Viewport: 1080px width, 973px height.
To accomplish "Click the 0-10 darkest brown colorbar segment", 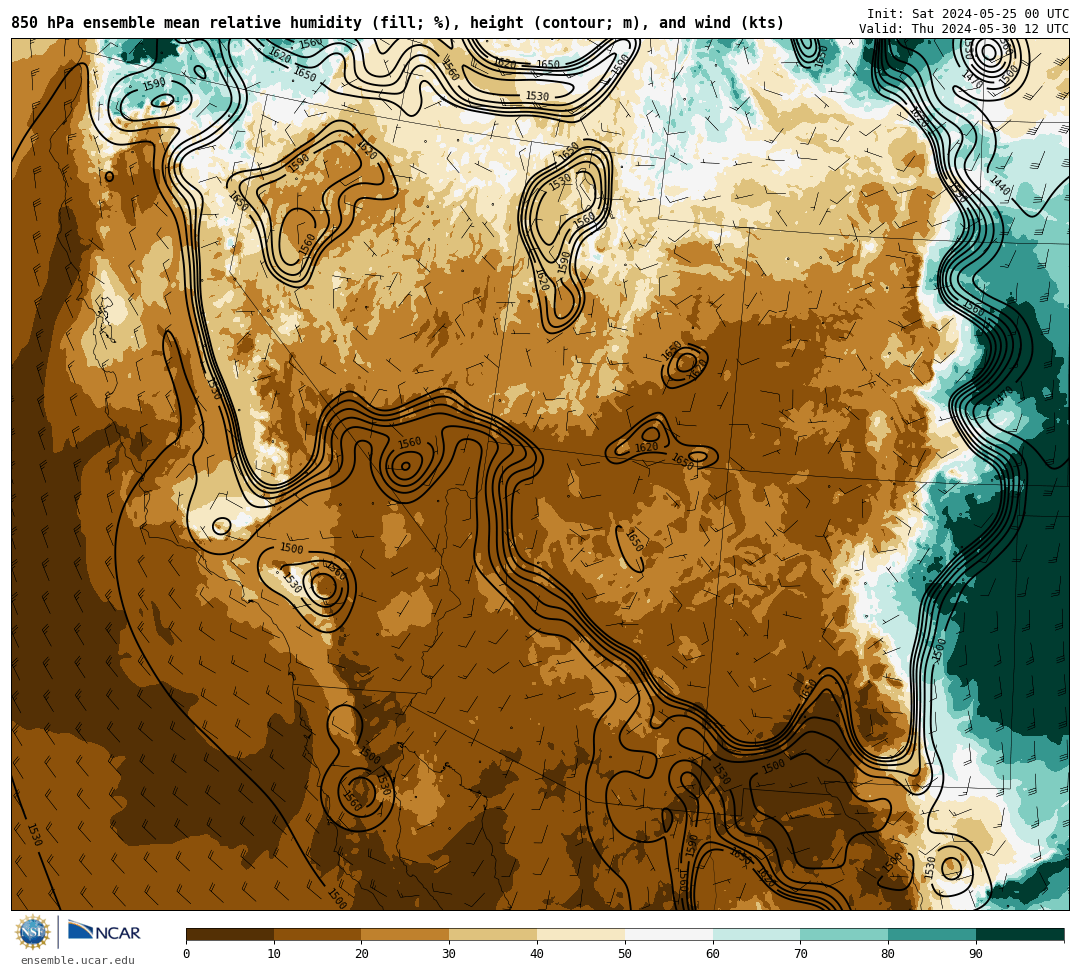I will 230,934.
